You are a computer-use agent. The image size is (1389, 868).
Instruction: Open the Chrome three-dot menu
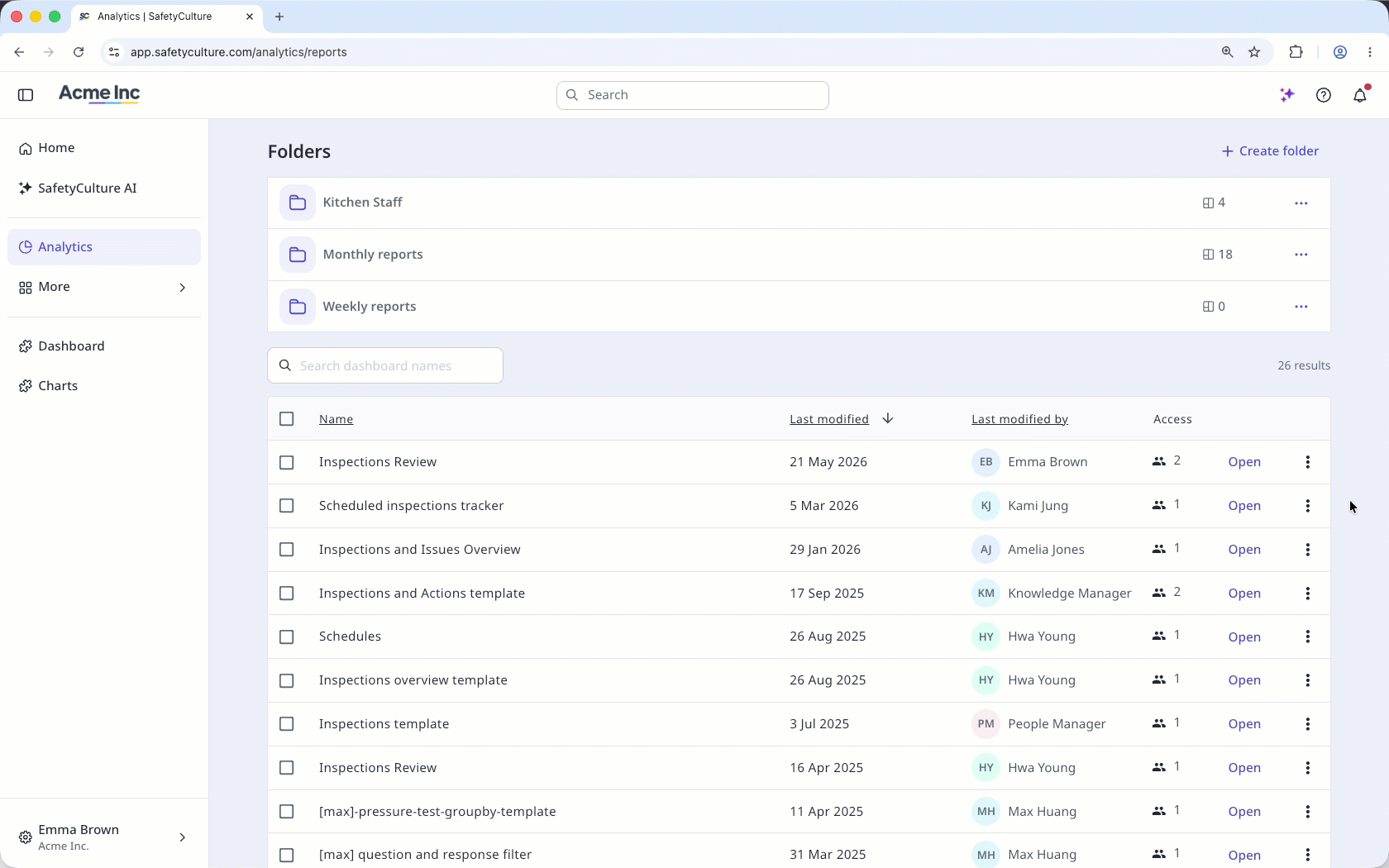pos(1370,52)
